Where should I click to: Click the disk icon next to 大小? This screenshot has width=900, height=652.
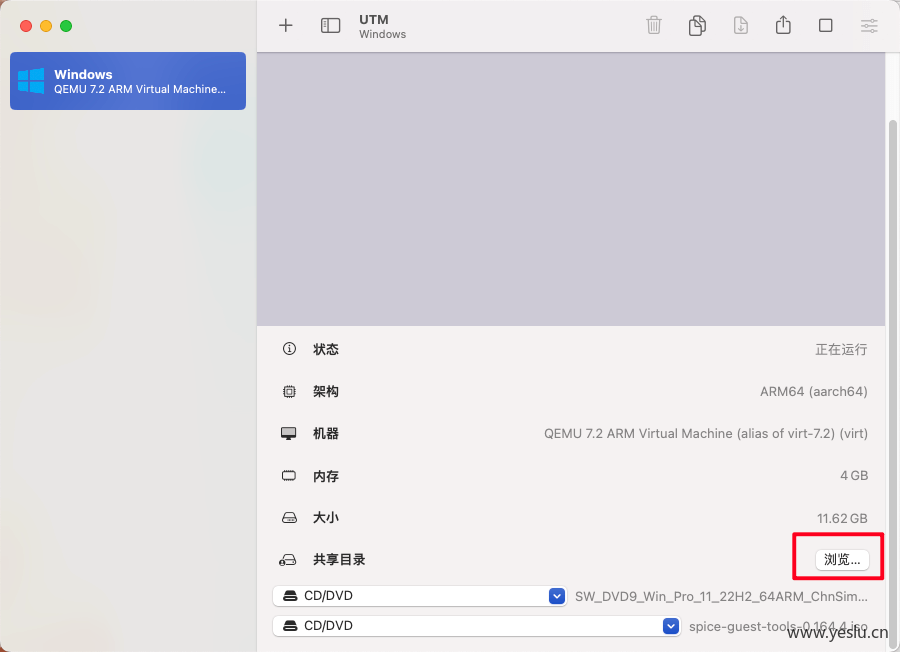click(289, 518)
